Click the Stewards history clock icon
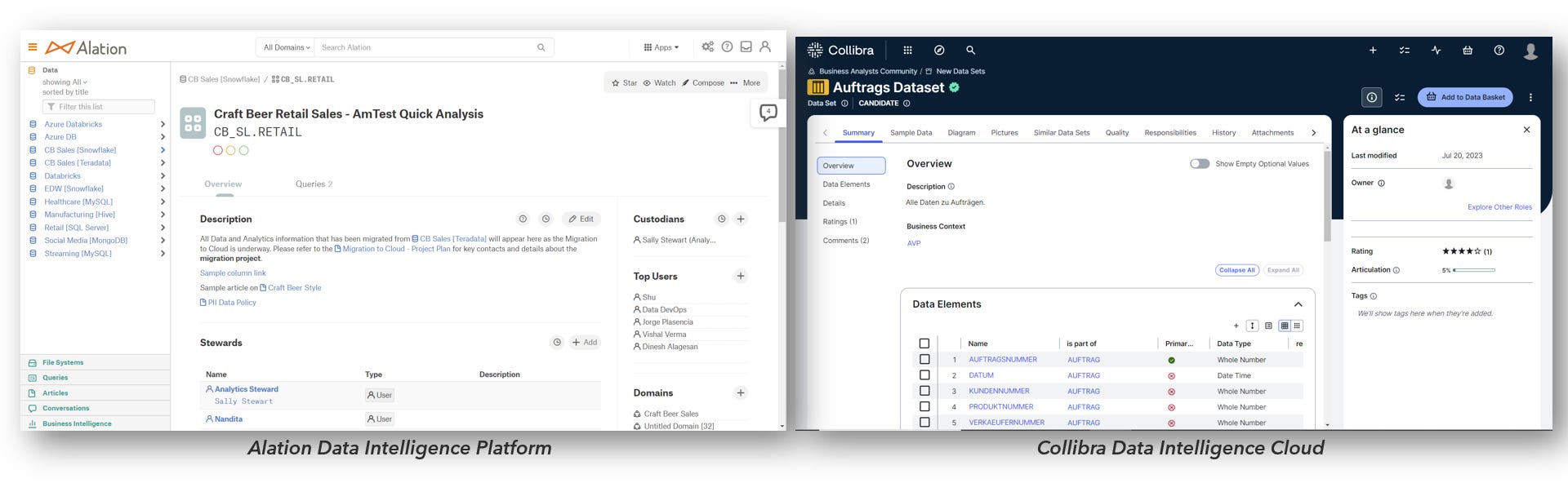The width and height of the screenshot is (1568, 483). click(x=557, y=343)
